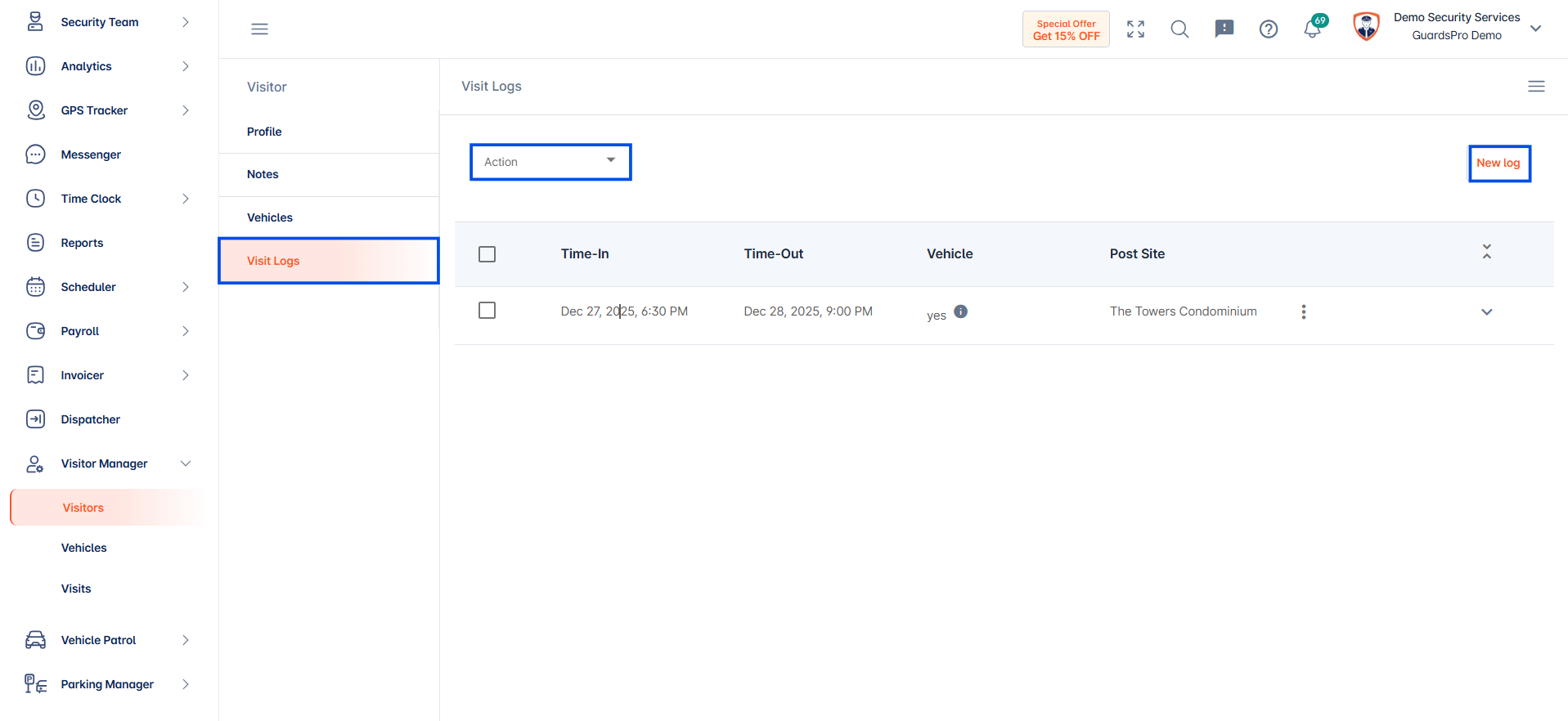Viewport: 1568px width, 721px height.
Task: Click the Analytics chart icon
Action: pyautogui.click(x=35, y=66)
